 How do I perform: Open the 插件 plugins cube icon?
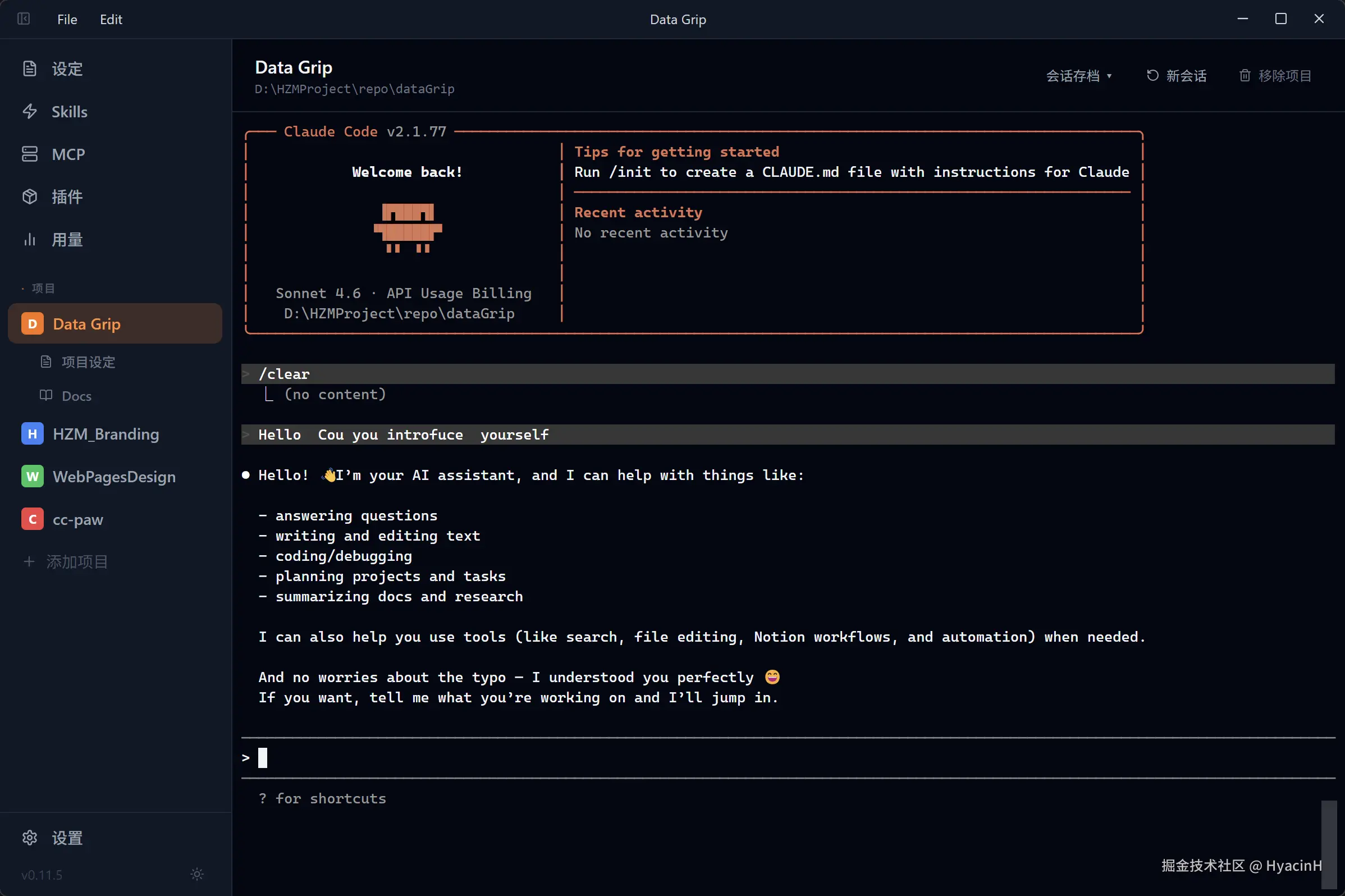(x=30, y=197)
